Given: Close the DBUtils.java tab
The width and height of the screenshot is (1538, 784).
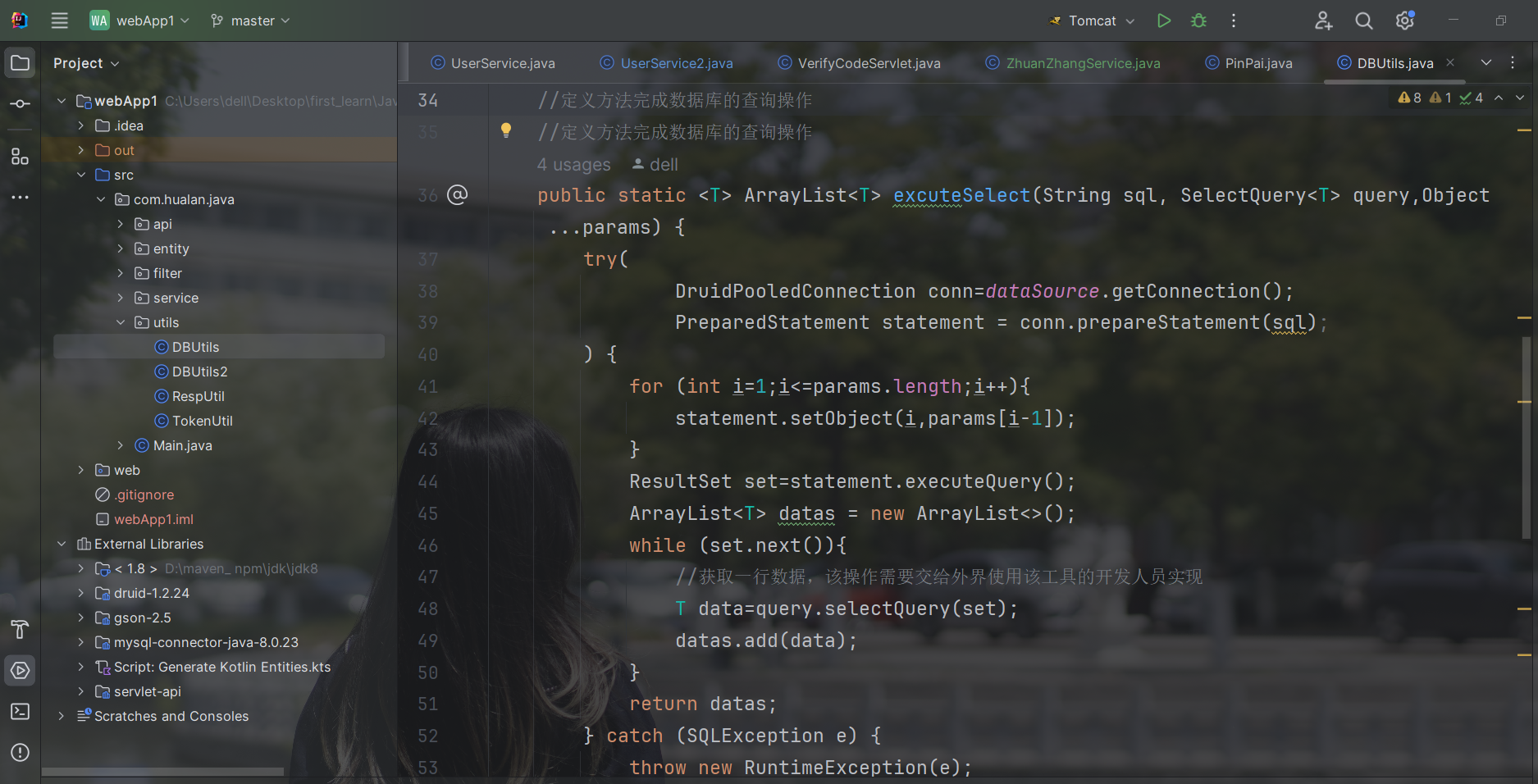Looking at the screenshot, I should coord(1450,62).
